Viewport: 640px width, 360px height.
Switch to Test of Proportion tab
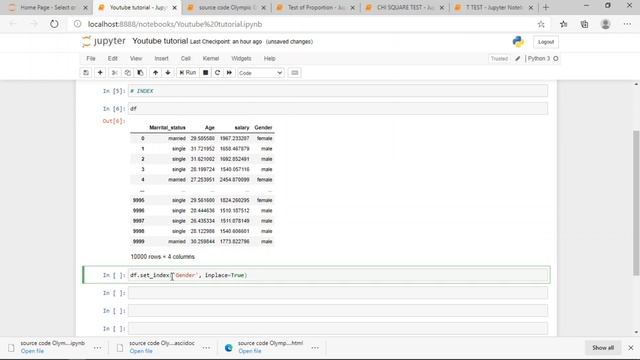pyautogui.click(x=316, y=7)
